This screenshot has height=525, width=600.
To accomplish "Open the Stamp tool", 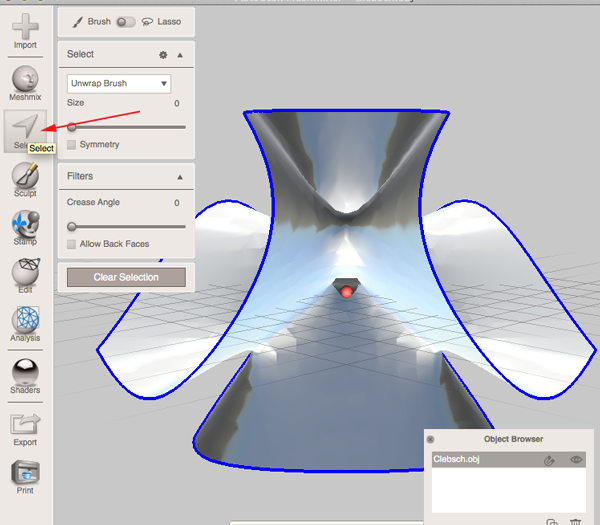I will coord(25,227).
